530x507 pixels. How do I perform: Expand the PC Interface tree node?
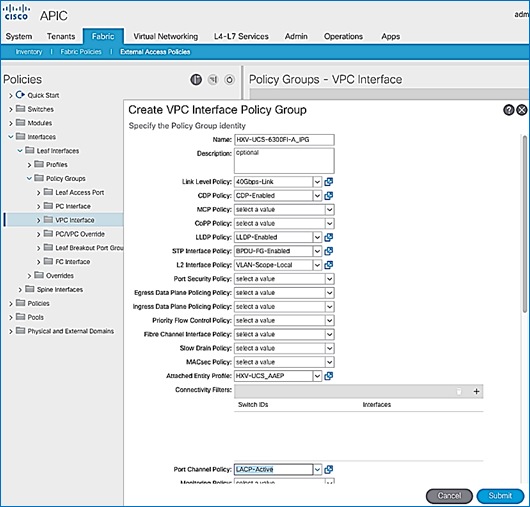39,206
